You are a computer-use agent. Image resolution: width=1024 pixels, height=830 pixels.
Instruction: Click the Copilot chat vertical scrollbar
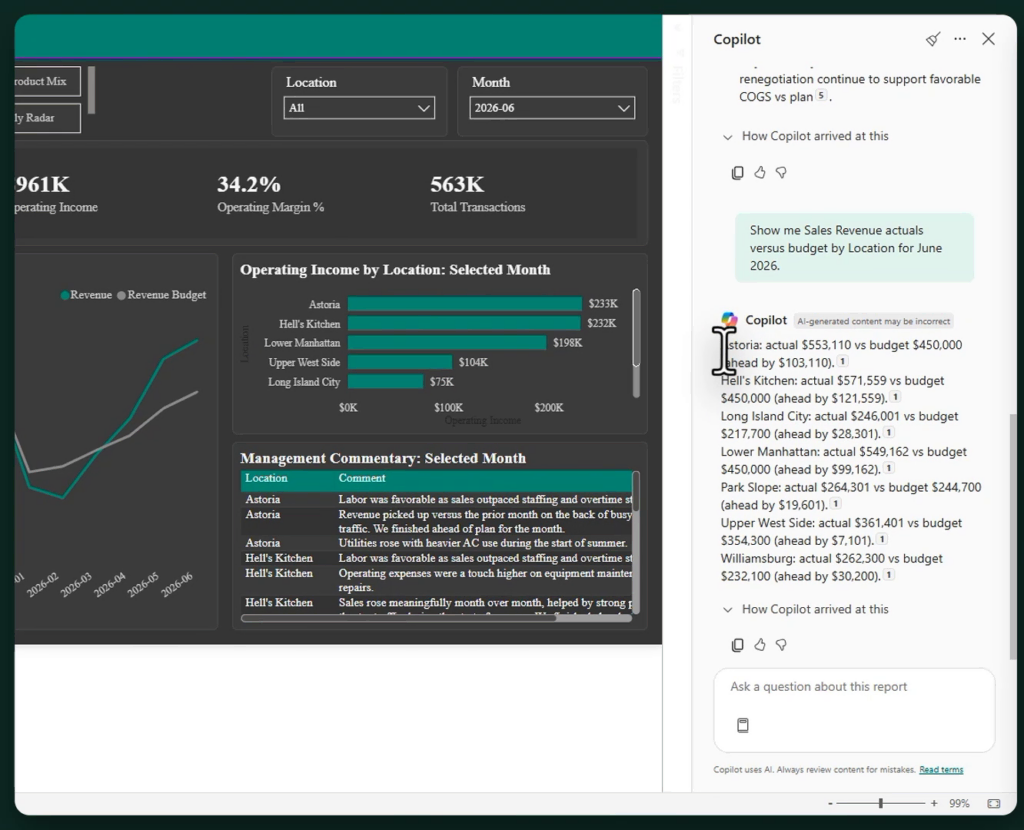(x=1014, y=535)
